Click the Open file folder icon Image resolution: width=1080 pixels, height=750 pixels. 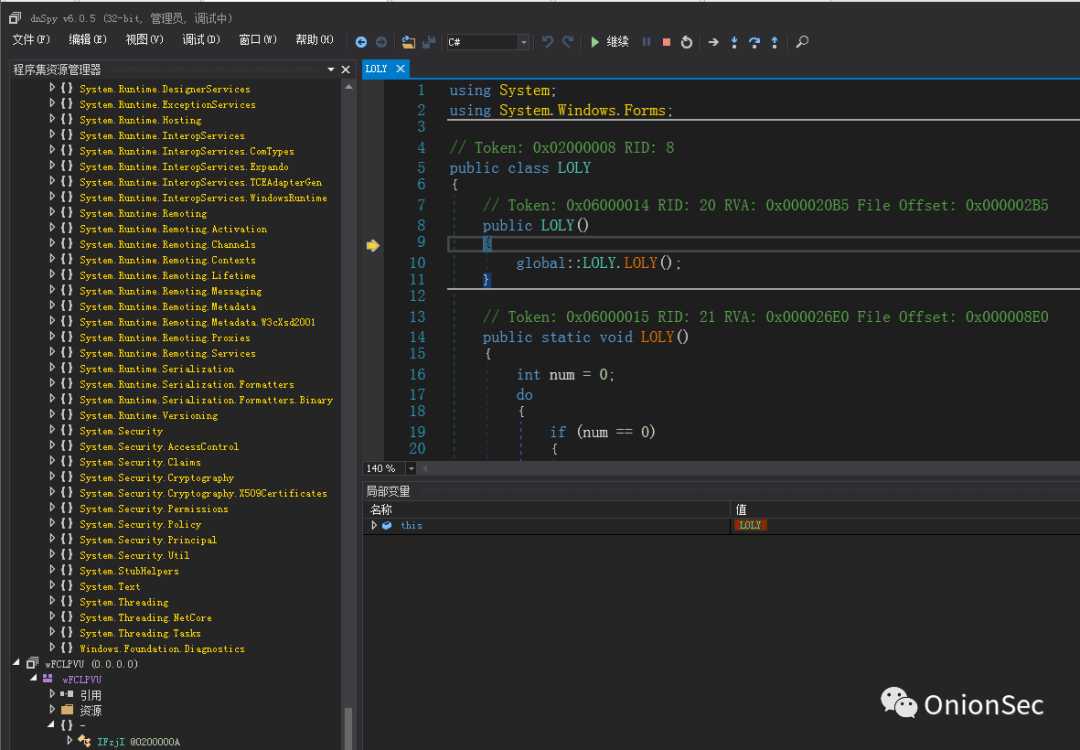[408, 42]
